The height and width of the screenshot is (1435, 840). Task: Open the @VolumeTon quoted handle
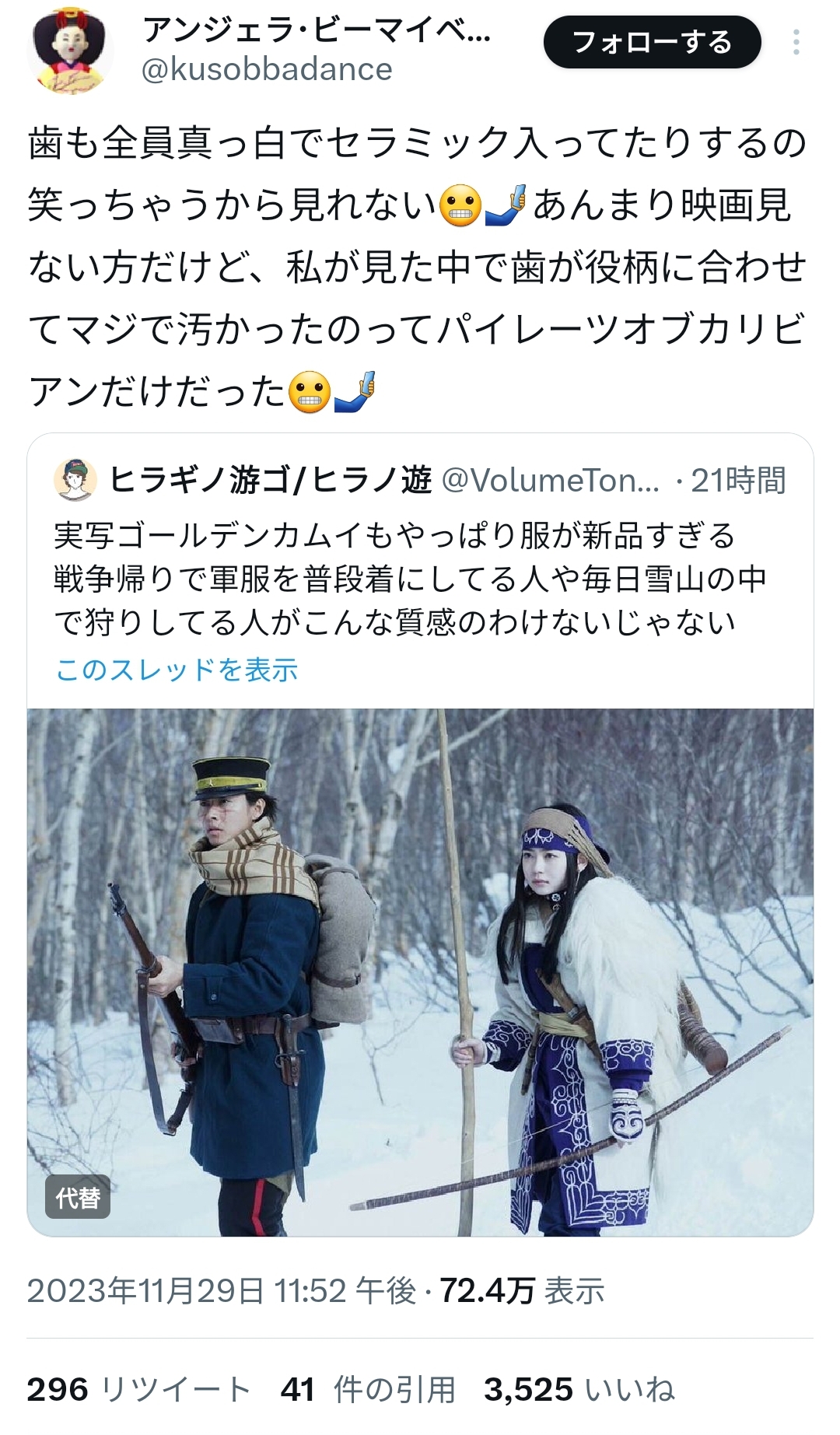[550, 481]
